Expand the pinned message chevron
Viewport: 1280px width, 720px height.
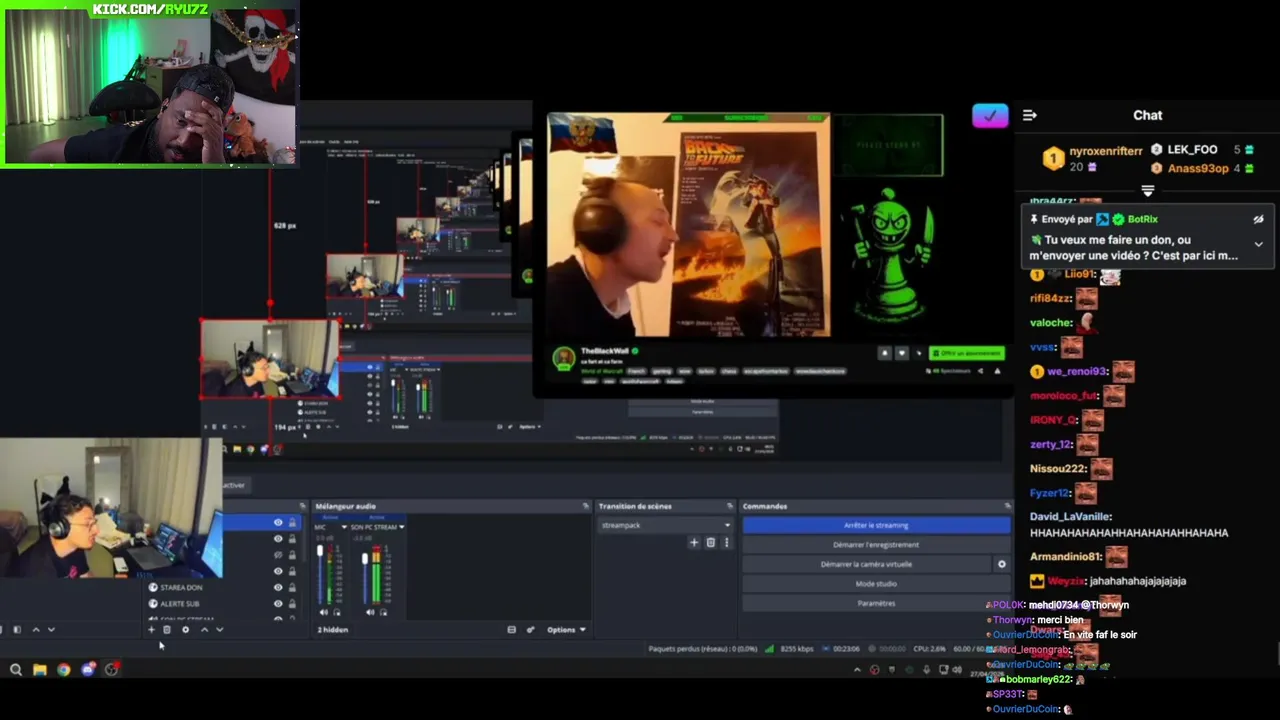pos(1258,244)
